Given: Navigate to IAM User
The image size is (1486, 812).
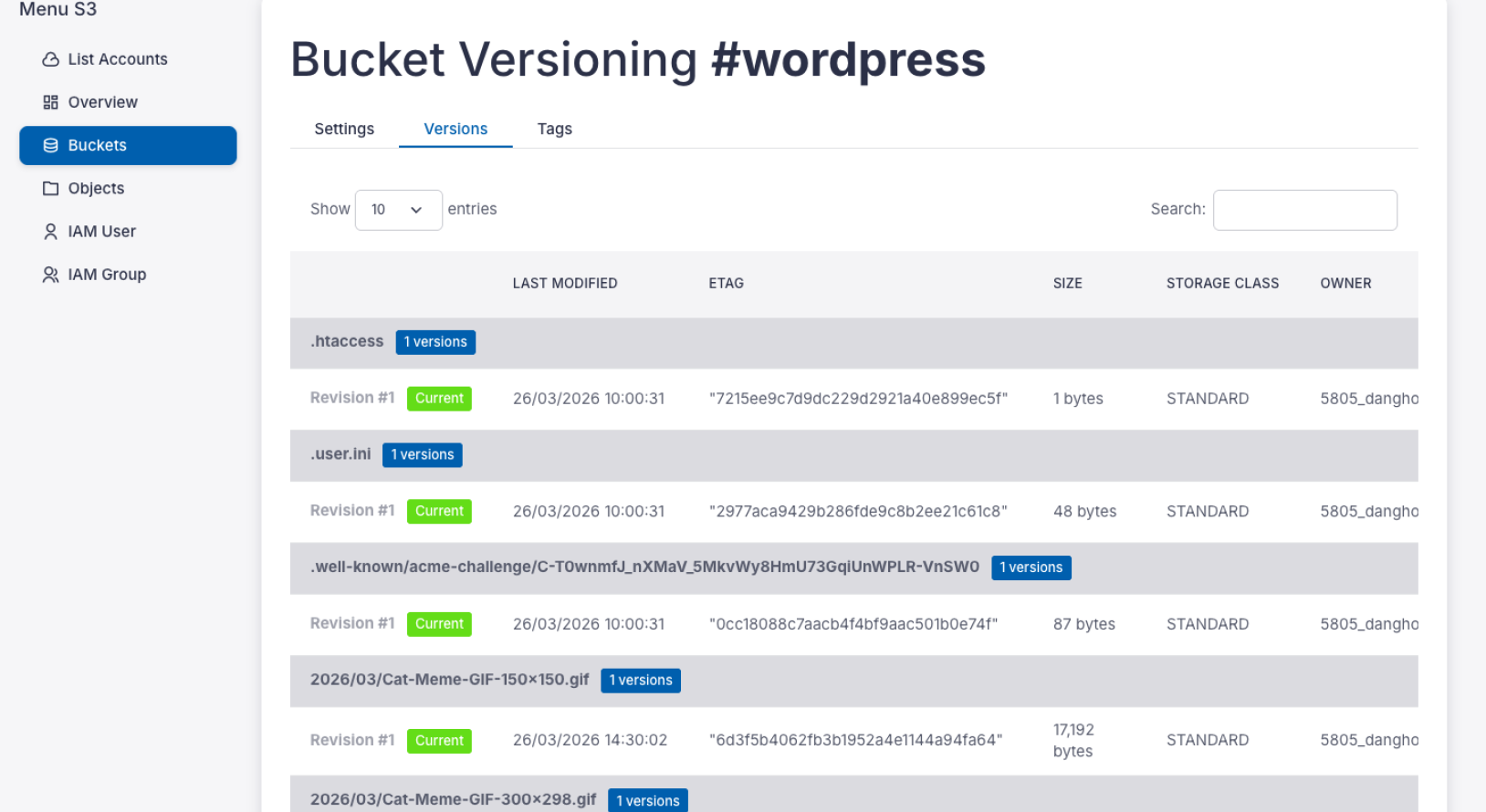Looking at the screenshot, I should pos(128,231).
